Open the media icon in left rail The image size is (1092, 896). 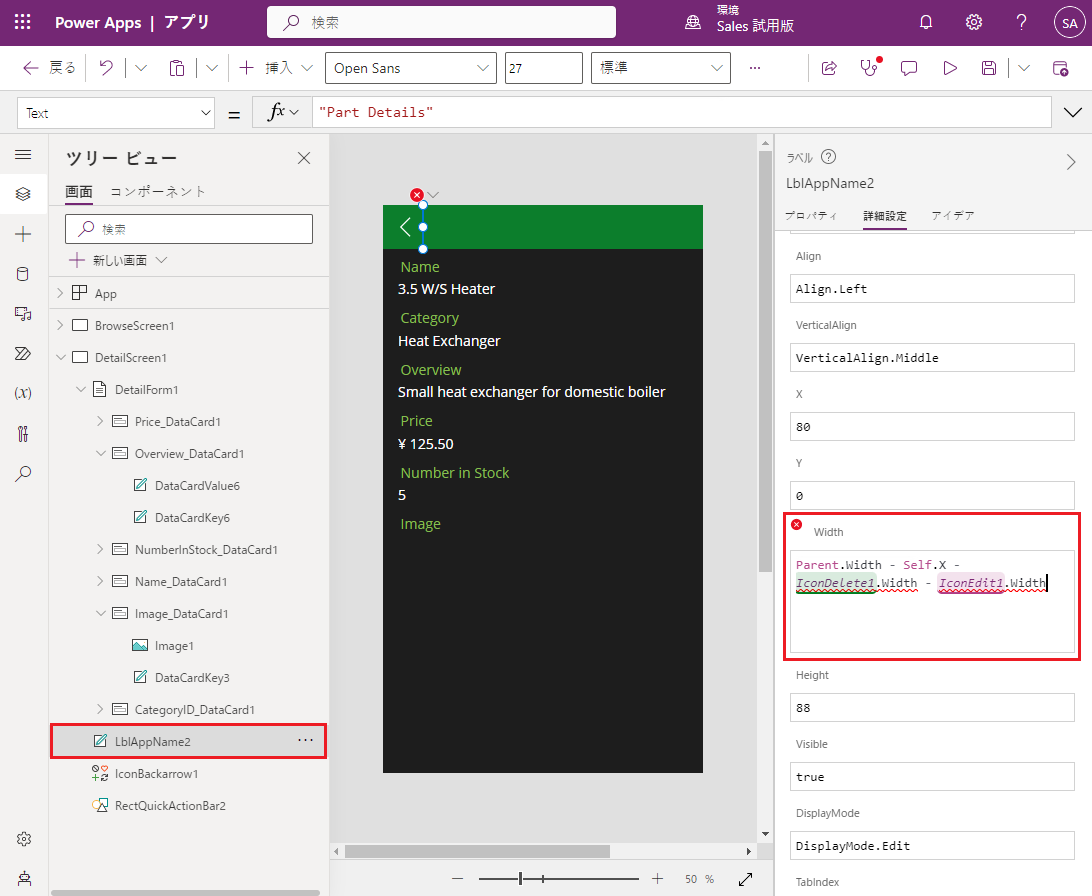pyautogui.click(x=23, y=314)
